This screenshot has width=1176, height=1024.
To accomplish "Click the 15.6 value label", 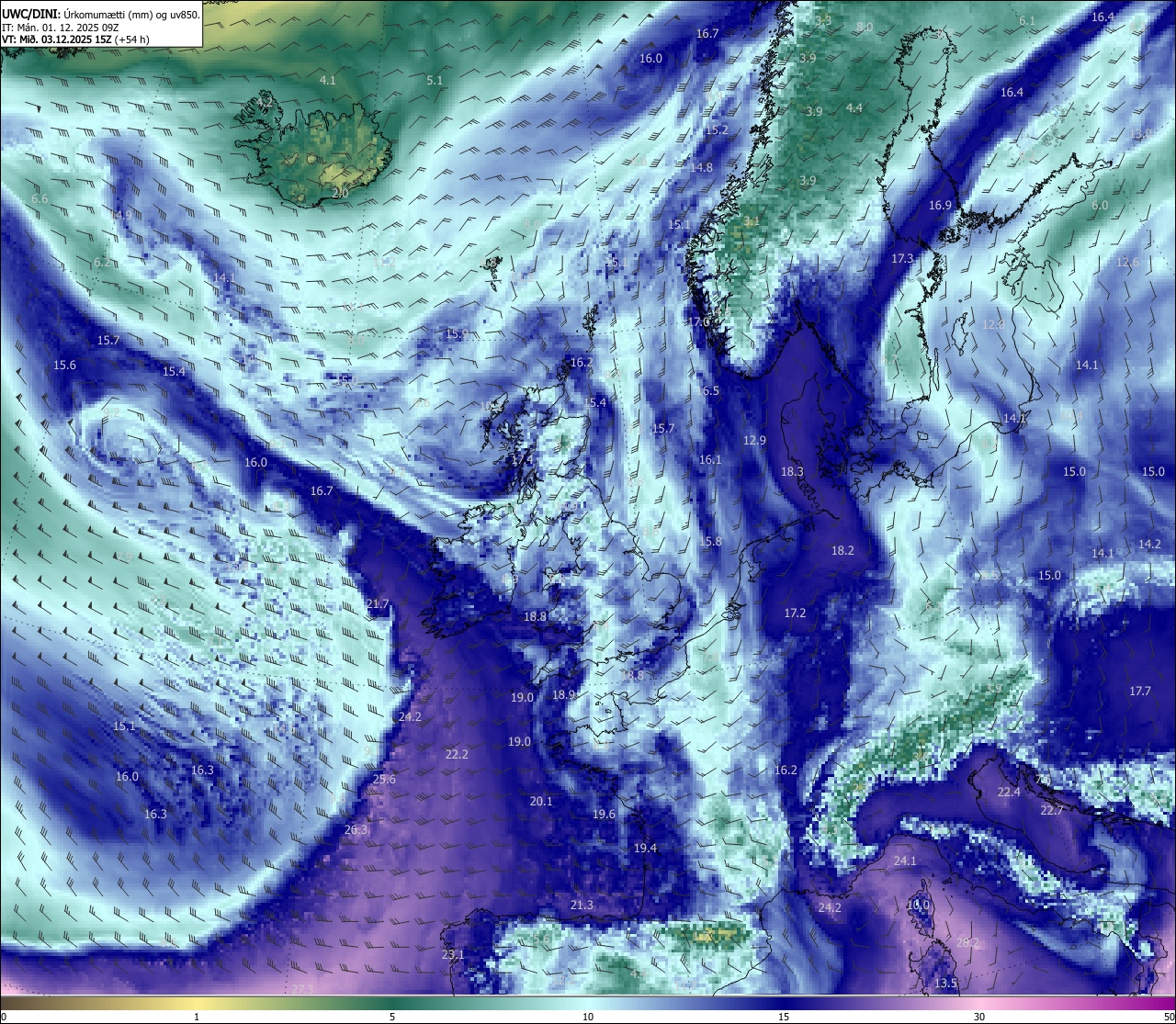I will [x=64, y=366].
